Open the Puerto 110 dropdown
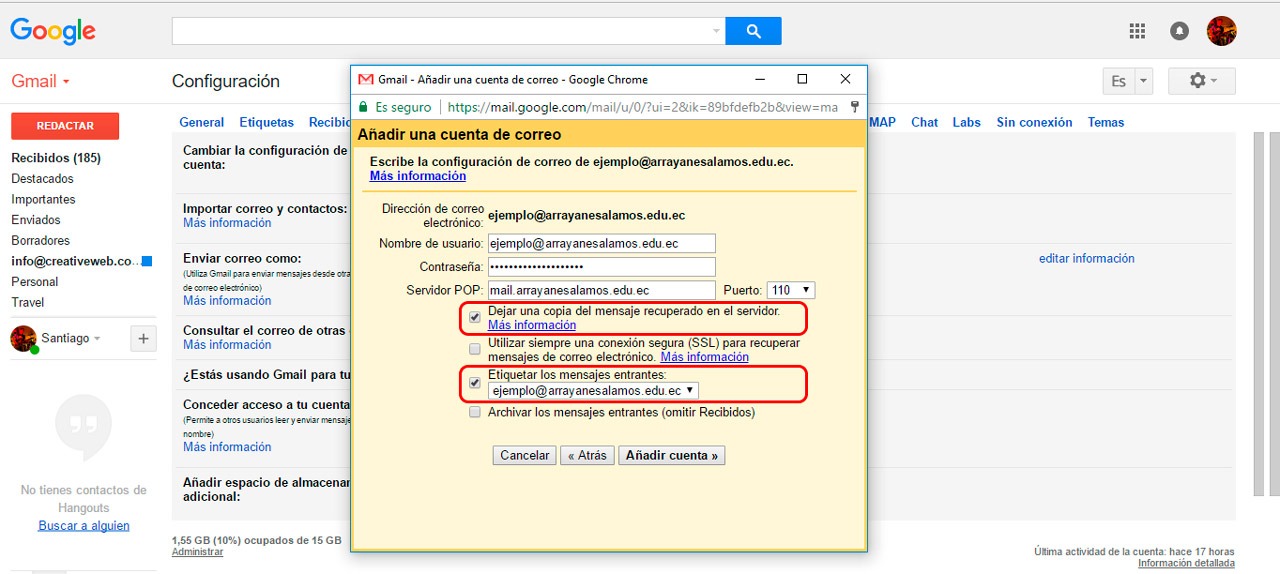This screenshot has width=1280, height=574. [x=791, y=290]
